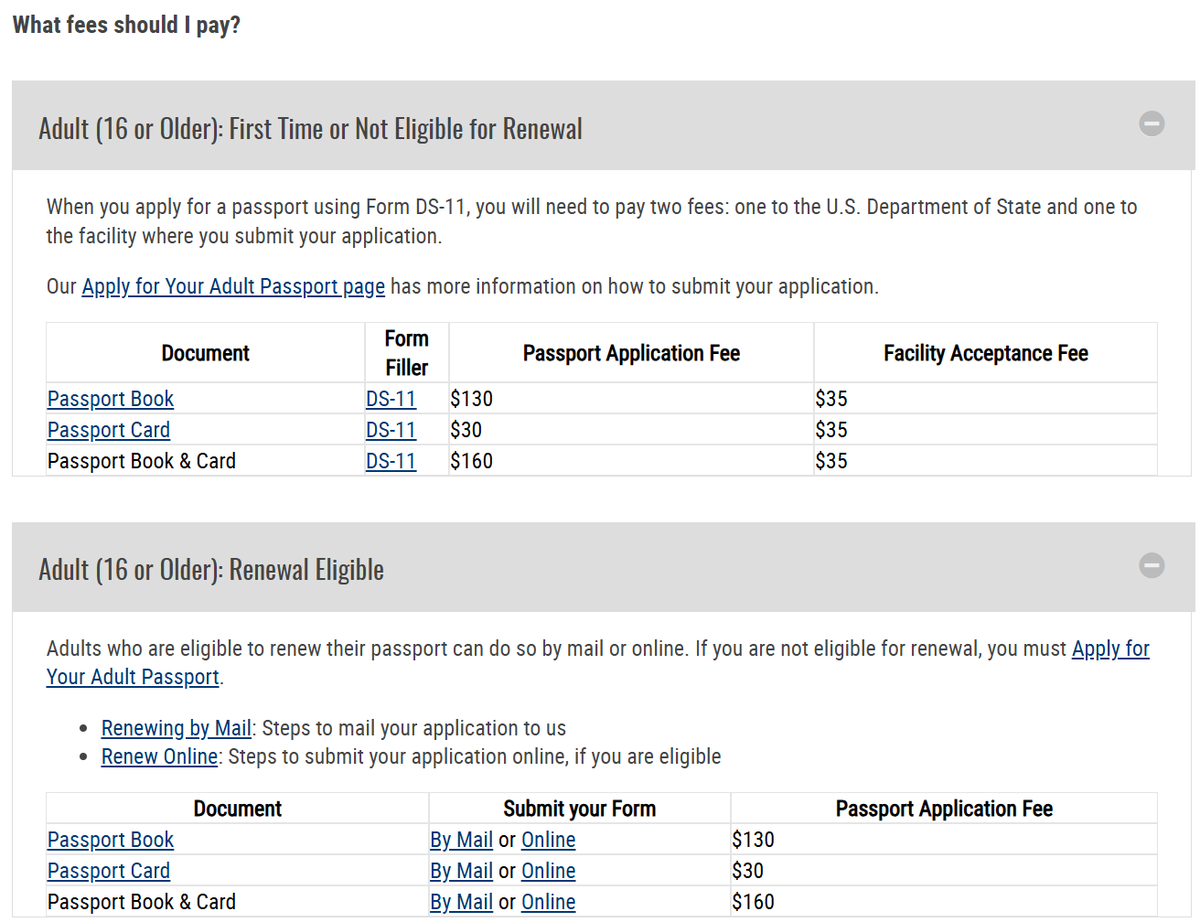Select the Facility Acceptance Fee column header

[x=986, y=353]
